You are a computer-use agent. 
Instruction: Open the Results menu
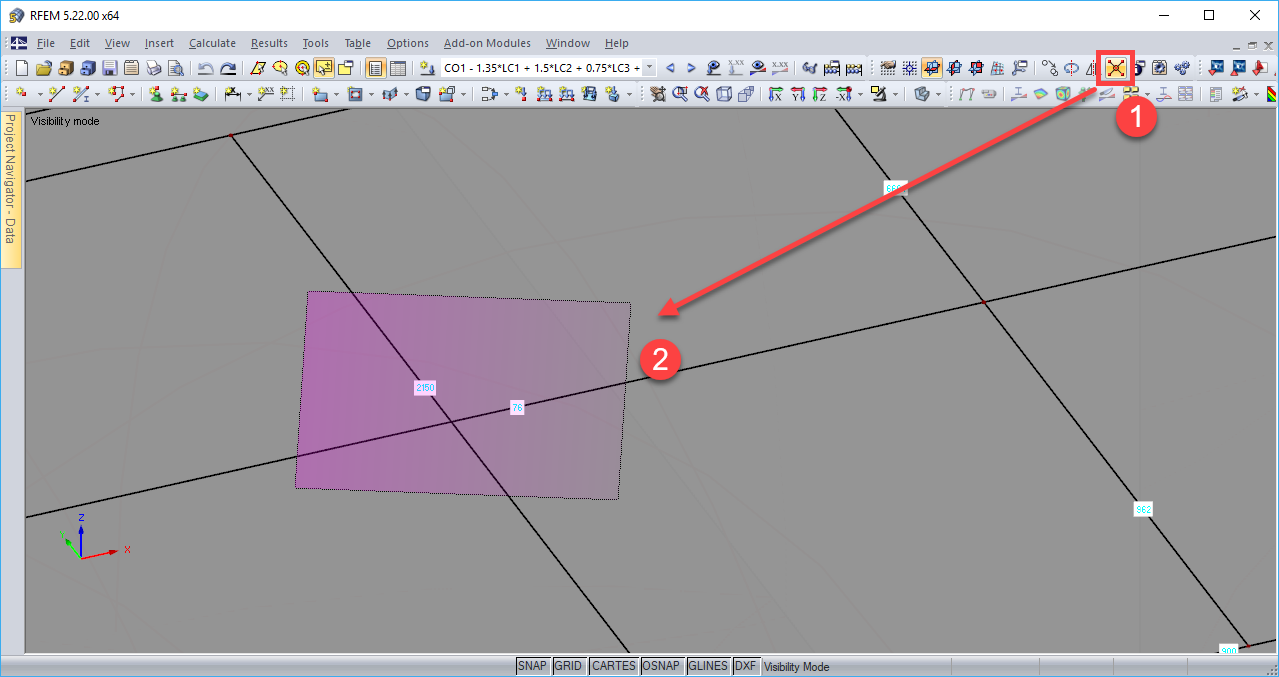coord(269,43)
